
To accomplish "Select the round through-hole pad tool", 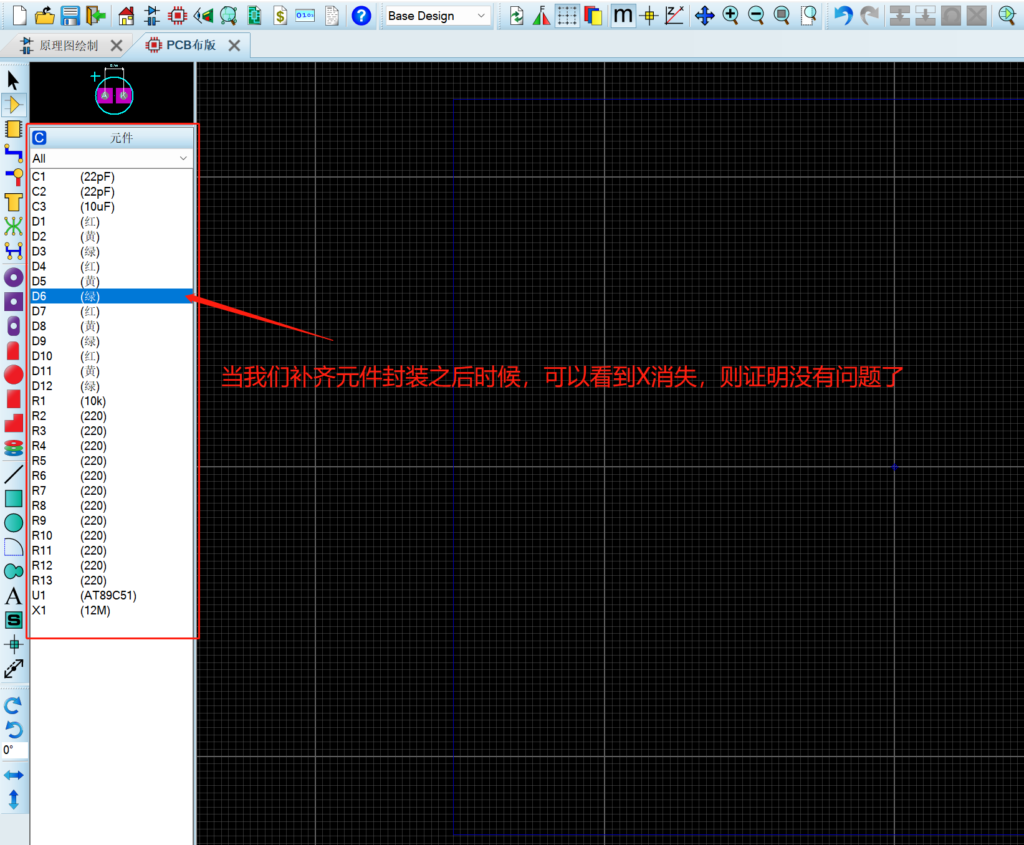I will 13,277.
